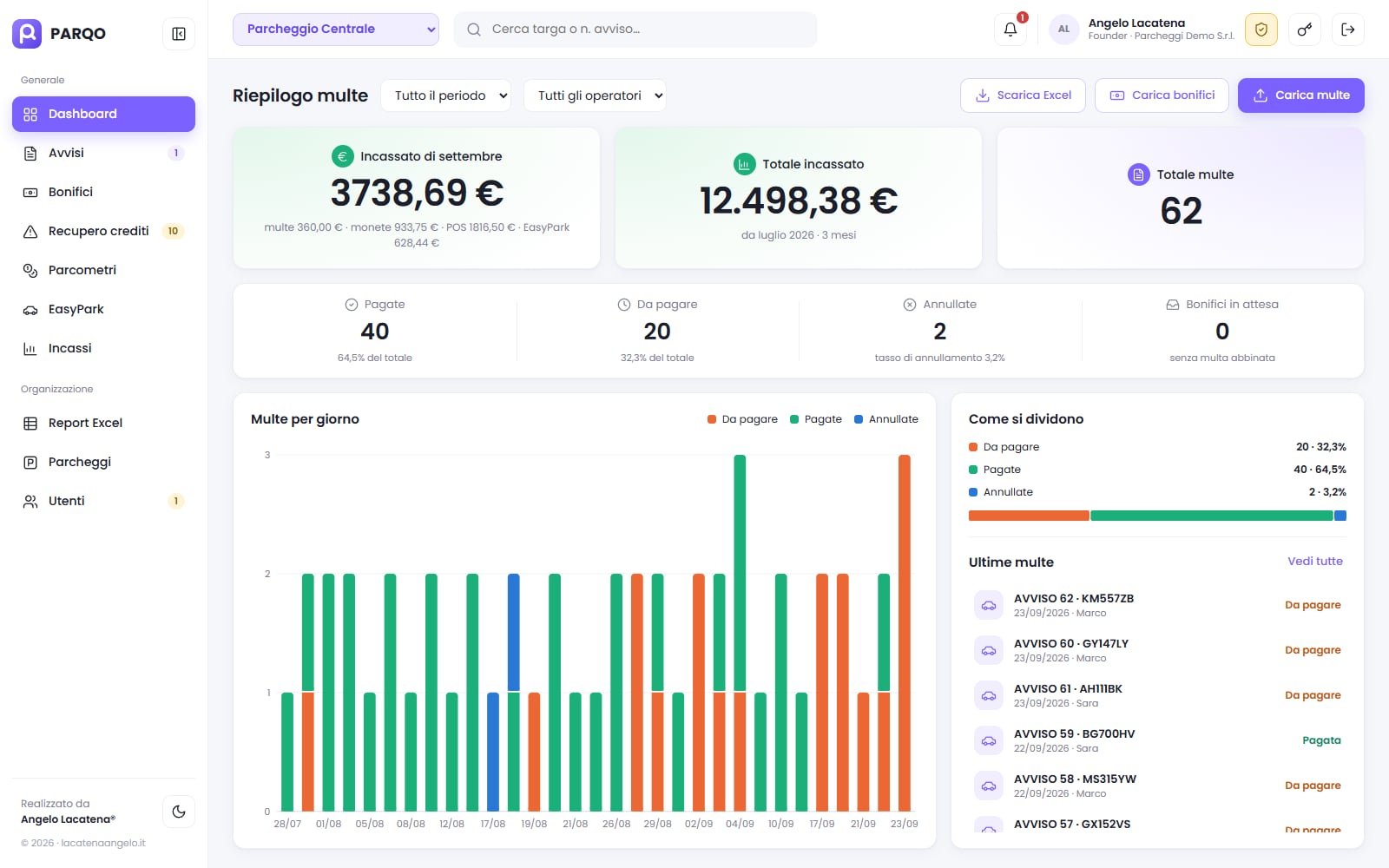
Task: Open the AVVISO 58 · MS315YW row
Action: click(1158, 786)
